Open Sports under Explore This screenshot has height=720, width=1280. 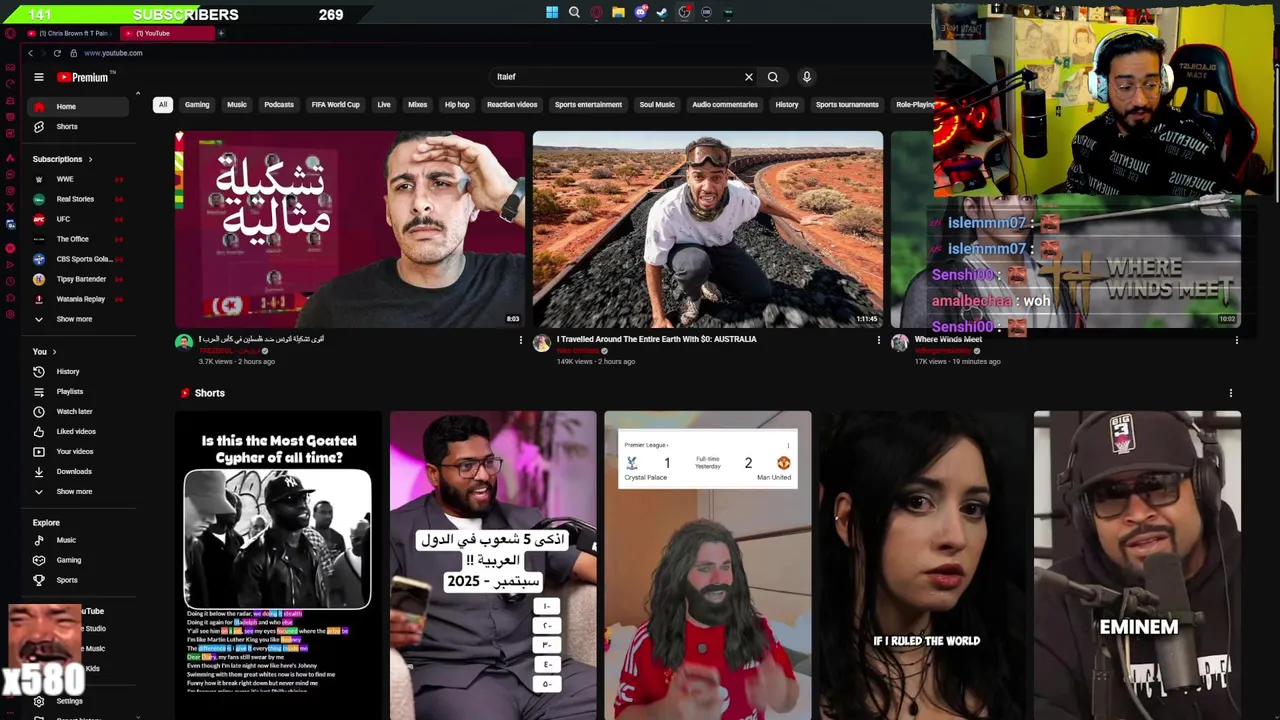point(80,580)
